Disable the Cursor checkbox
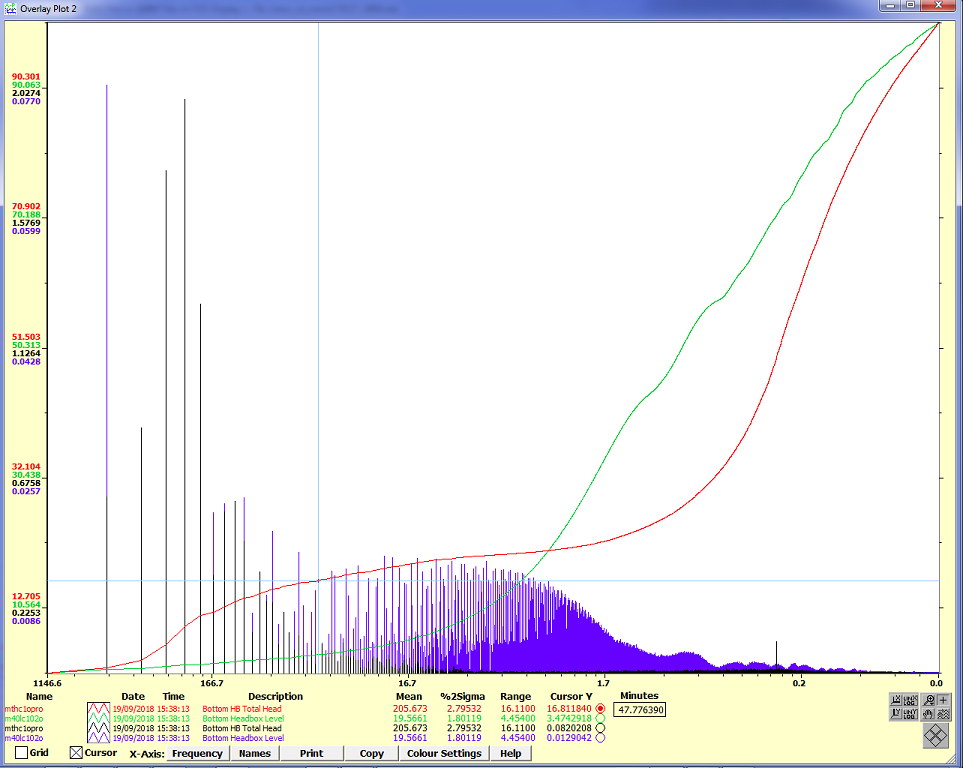 pos(75,753)
